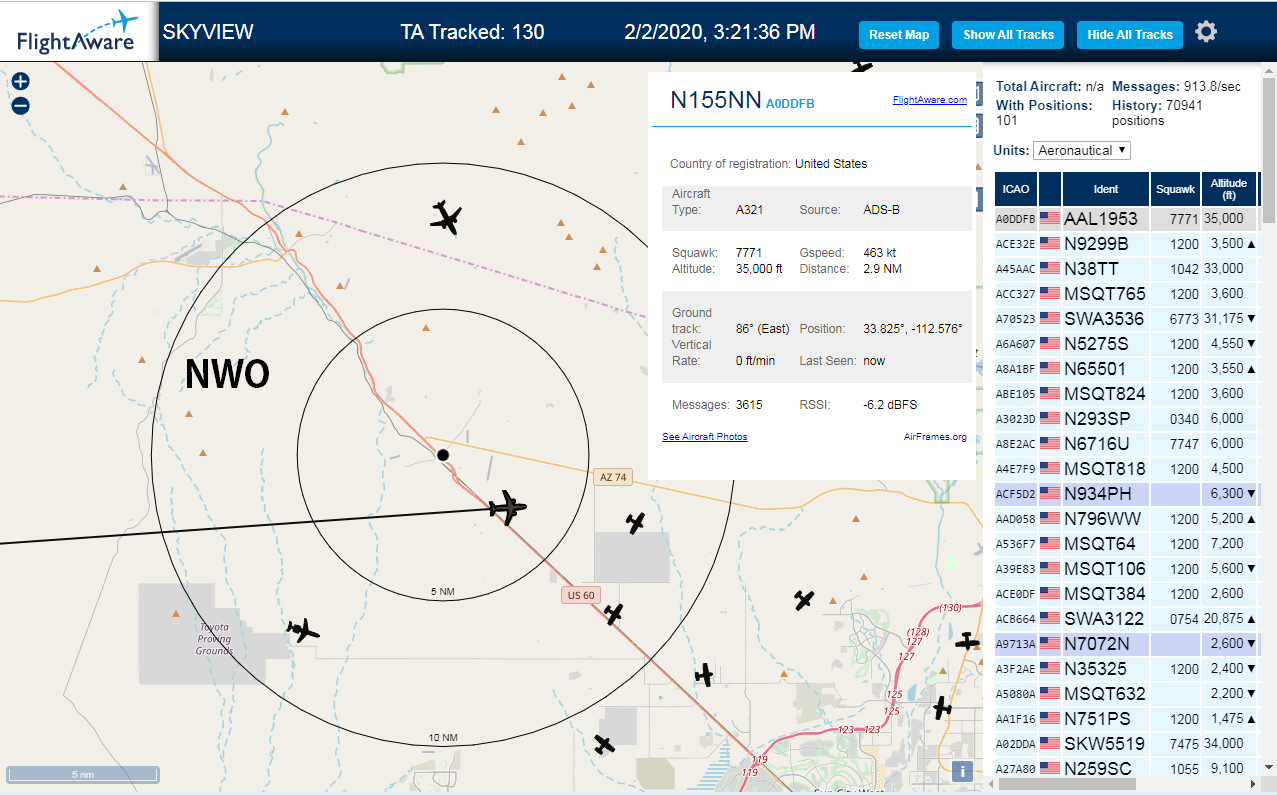
Task: Select the N38TT row
Action: coord(1127,269)
